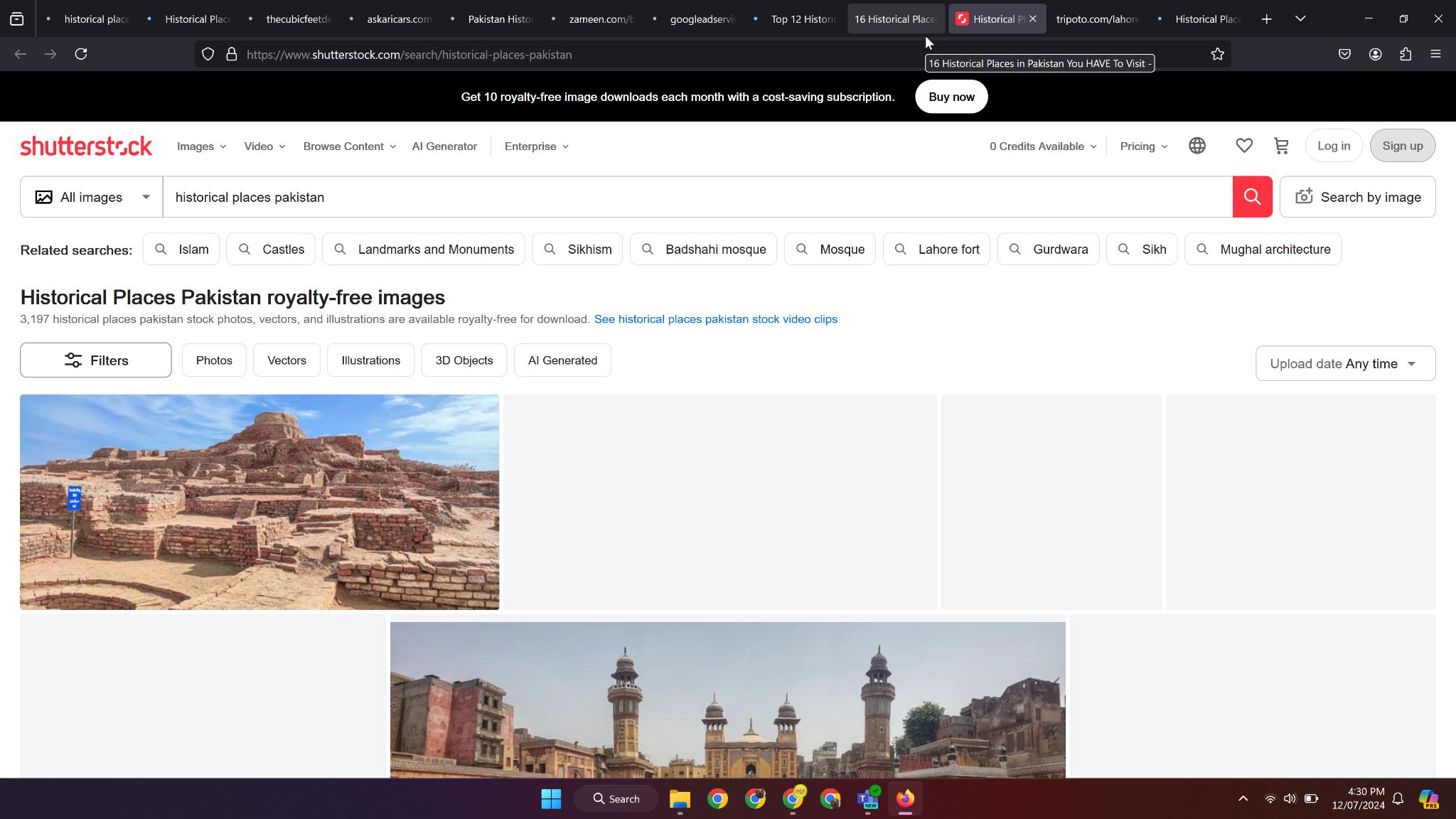Open stock video clips link

coord(716,319)
